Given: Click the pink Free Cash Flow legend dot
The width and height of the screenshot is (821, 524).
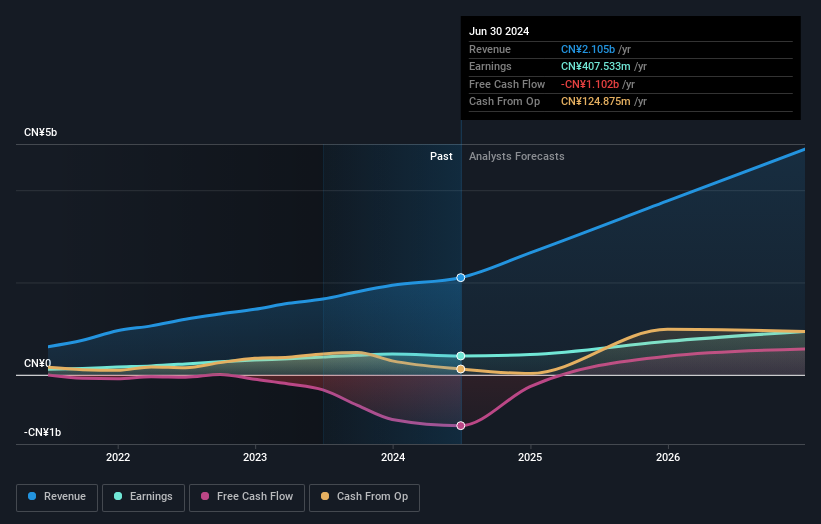Looking at the screenshot, I should (205, 496).
